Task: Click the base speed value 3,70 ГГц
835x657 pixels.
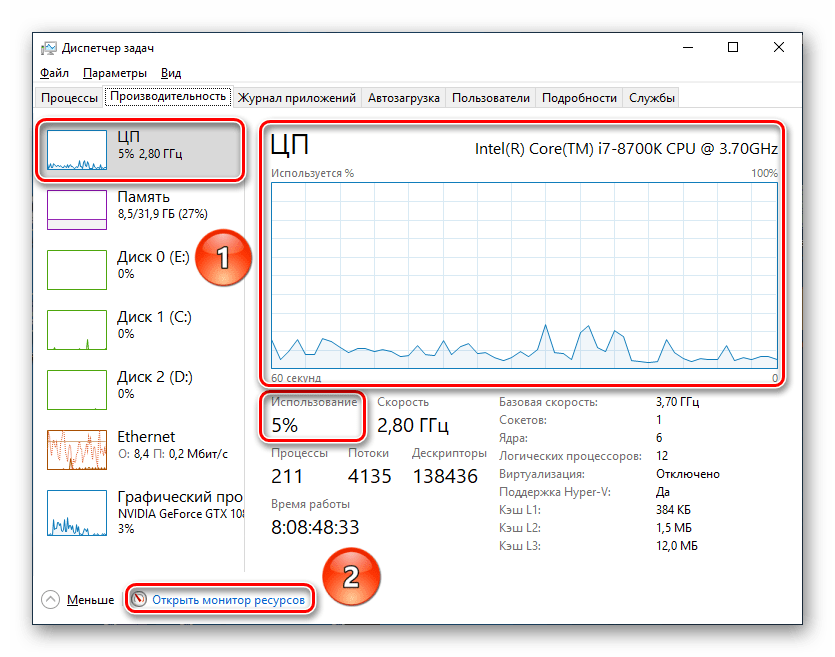Action: [677, 402]
